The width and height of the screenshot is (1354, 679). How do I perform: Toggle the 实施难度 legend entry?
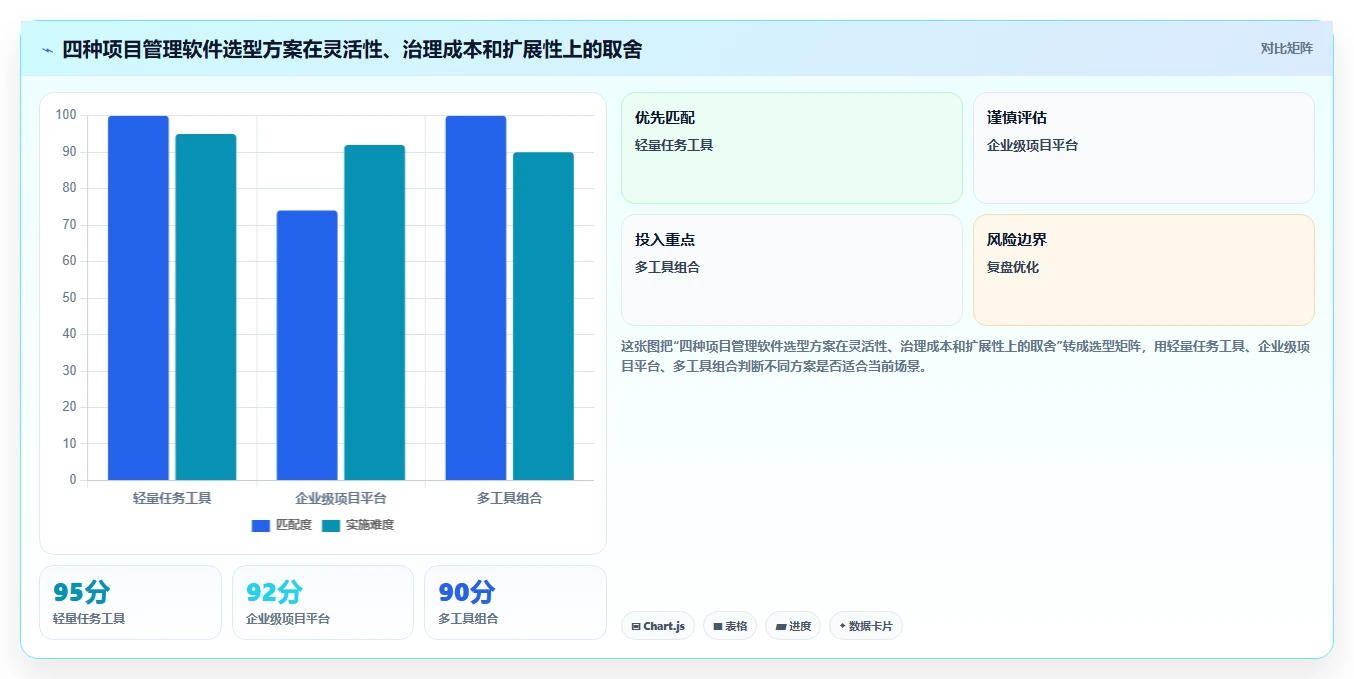(358, 525)
